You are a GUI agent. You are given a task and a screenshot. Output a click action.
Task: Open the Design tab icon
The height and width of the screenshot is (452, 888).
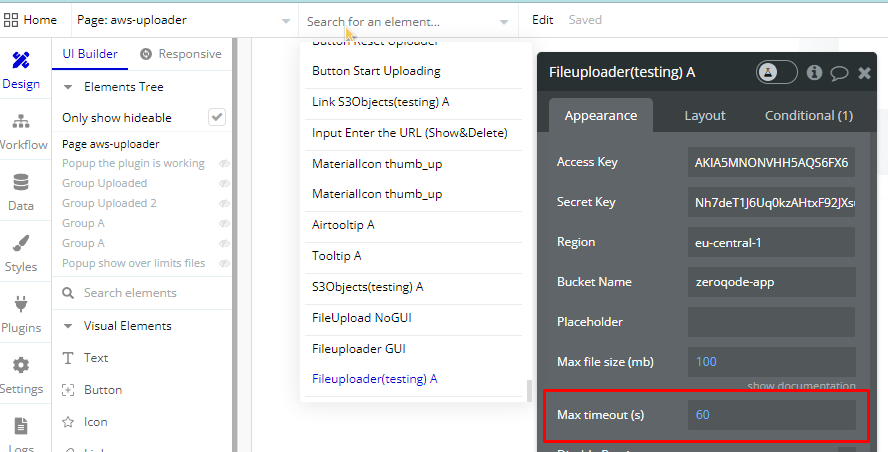click(x=21, y=60)
